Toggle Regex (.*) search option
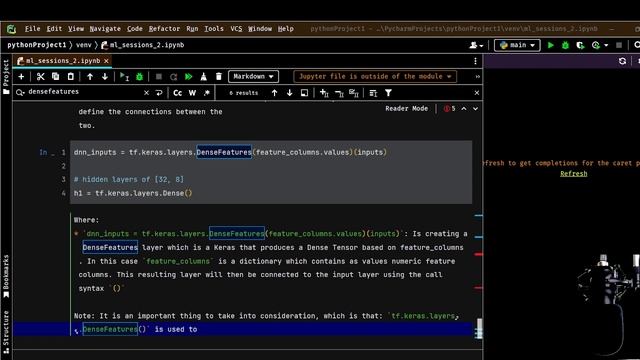 [207, 93]
